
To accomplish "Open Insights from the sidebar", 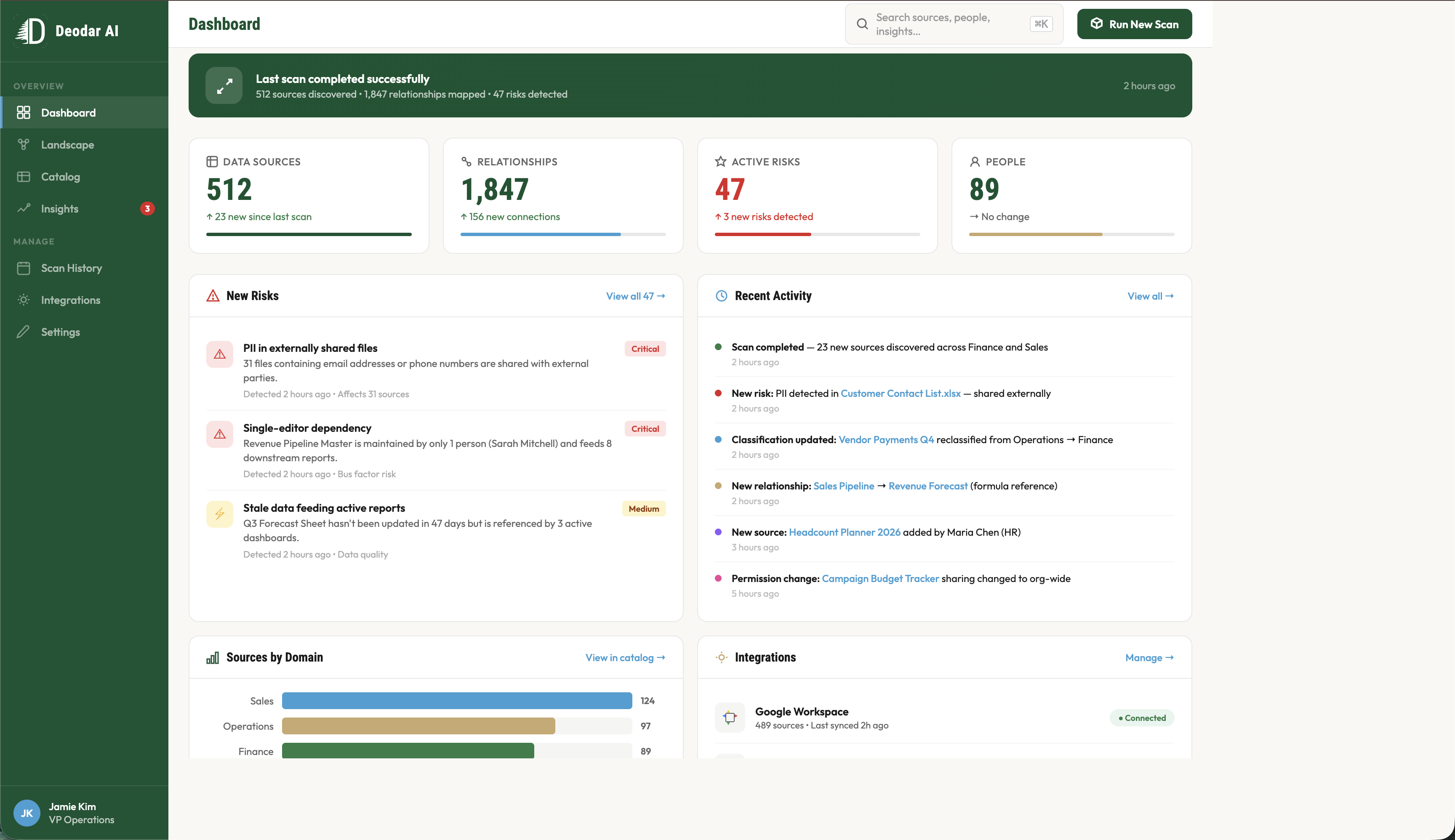I will click(x=59, y=208).
